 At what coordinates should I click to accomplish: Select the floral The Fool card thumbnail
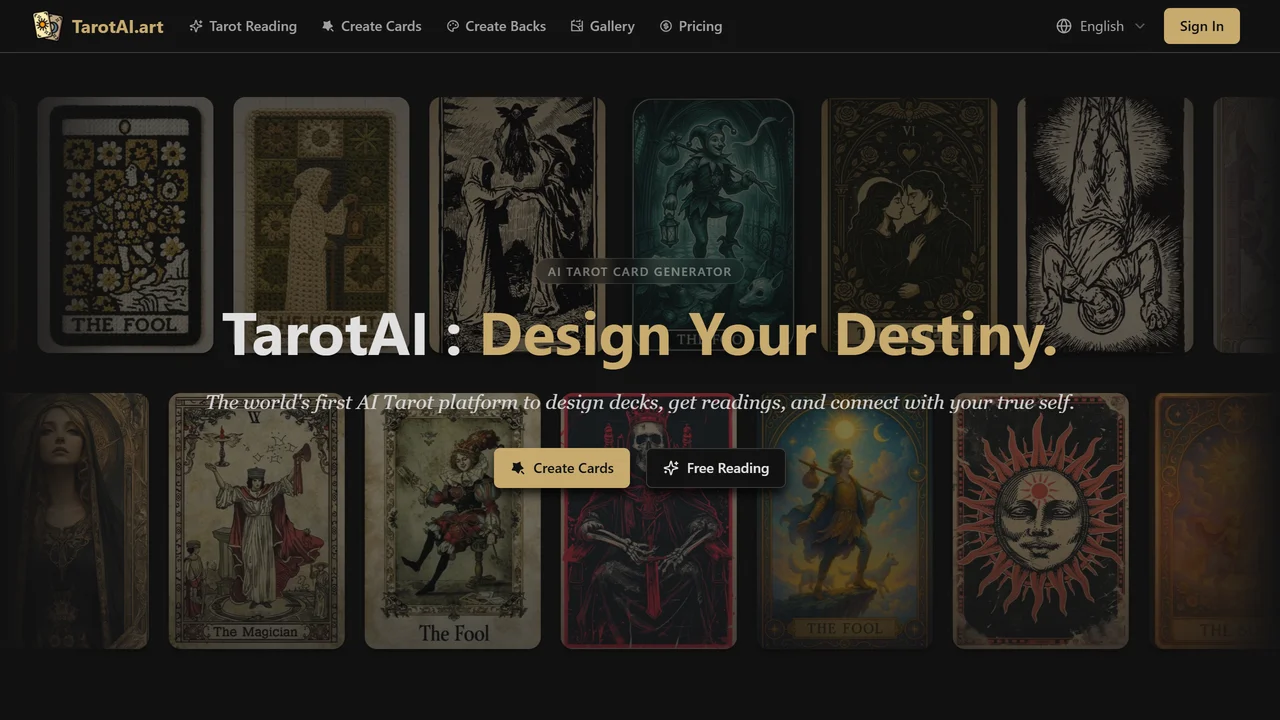click(125, 225)
